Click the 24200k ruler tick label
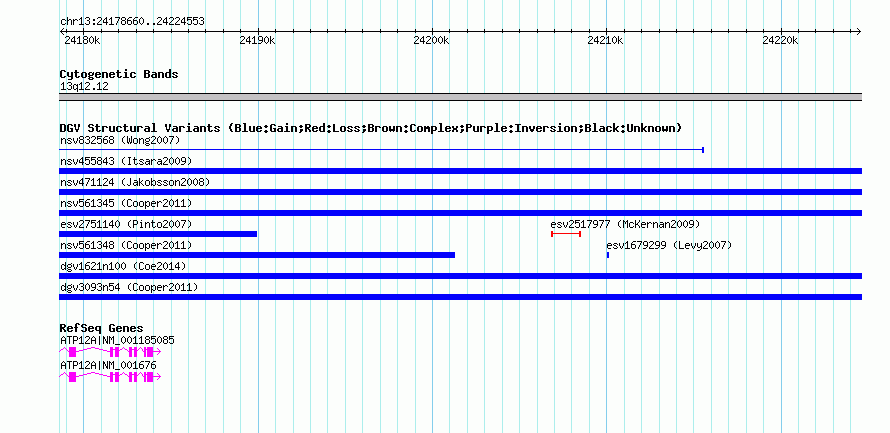This screenshot has height=433, width=890. pos(431,40)
